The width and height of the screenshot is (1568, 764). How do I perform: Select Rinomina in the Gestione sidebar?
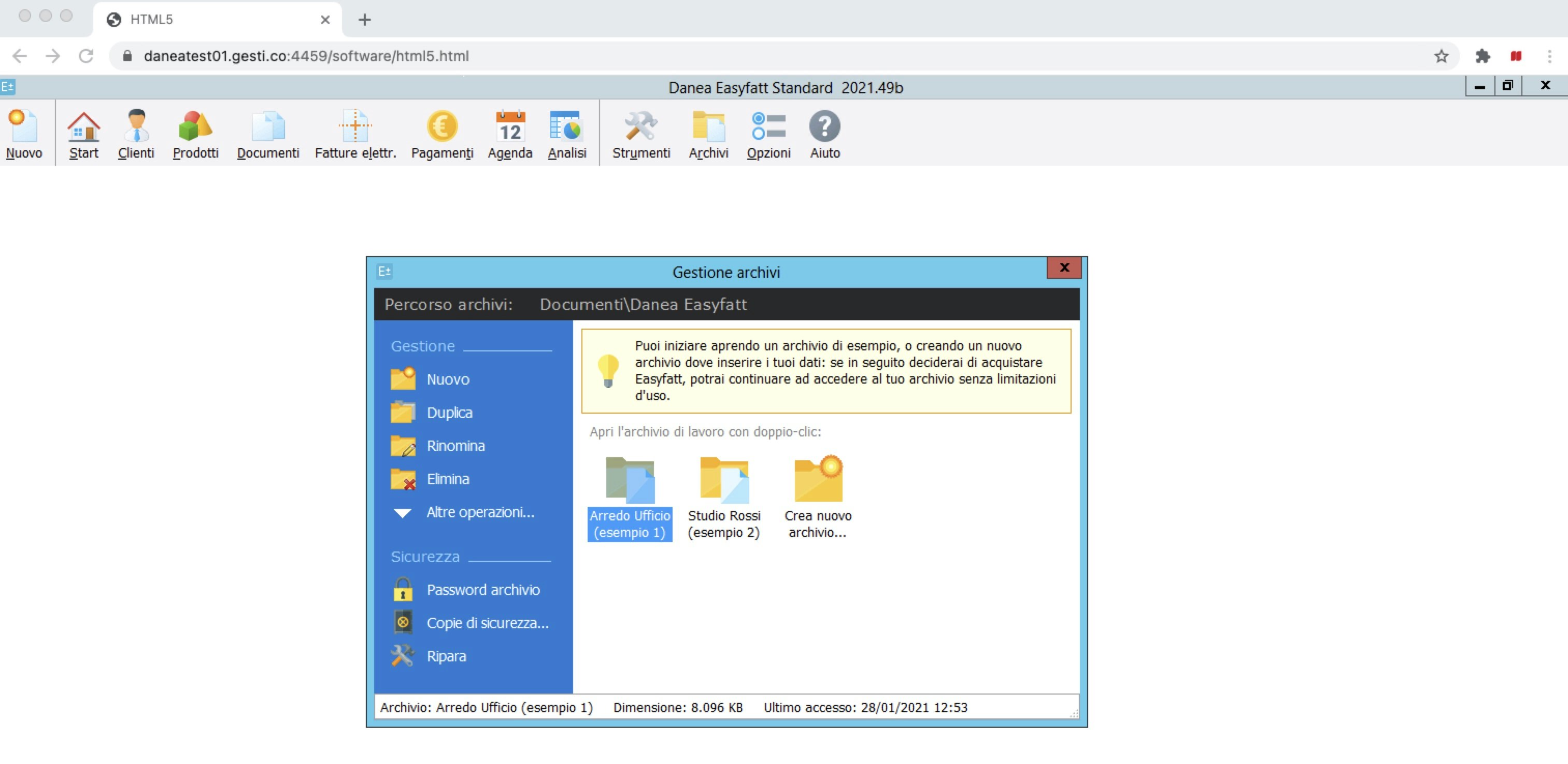(455, 446)
